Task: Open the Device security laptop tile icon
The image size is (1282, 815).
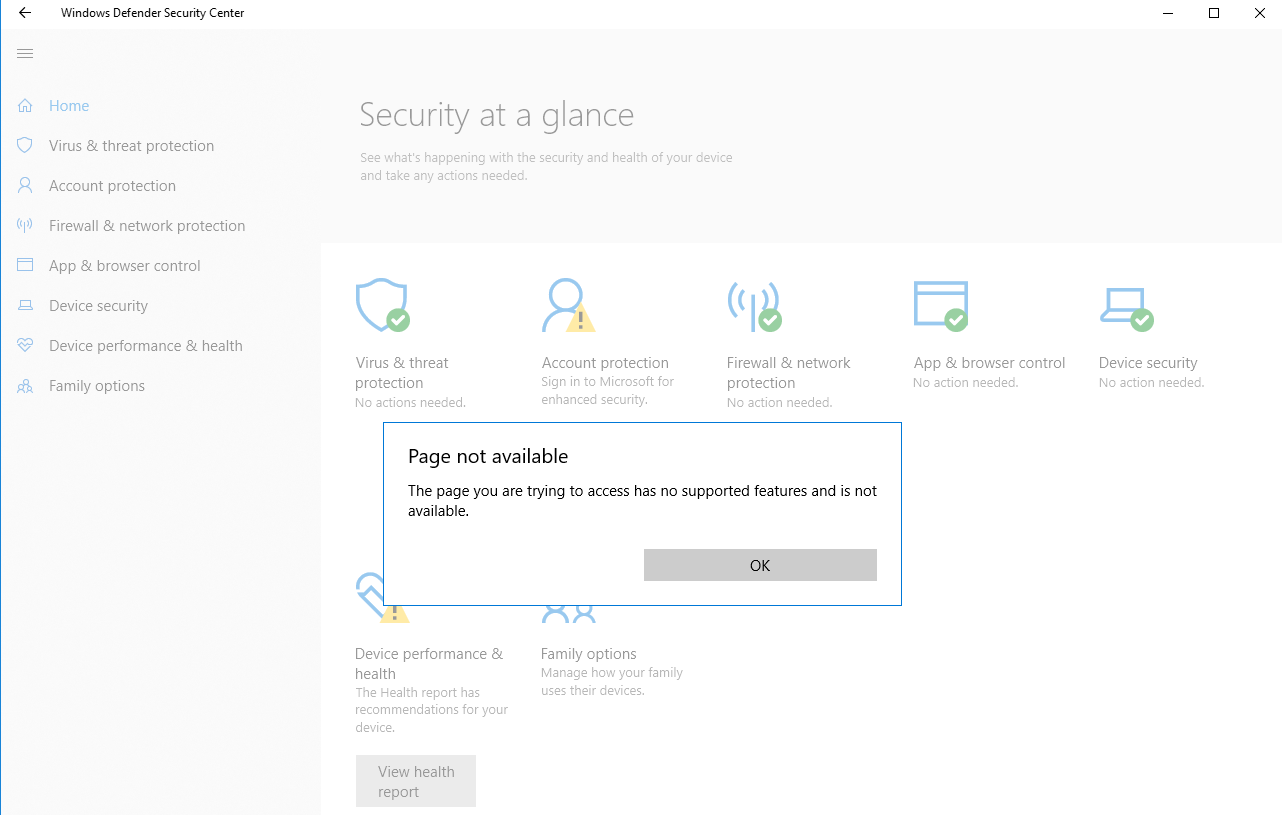Action: point(1126,309)
